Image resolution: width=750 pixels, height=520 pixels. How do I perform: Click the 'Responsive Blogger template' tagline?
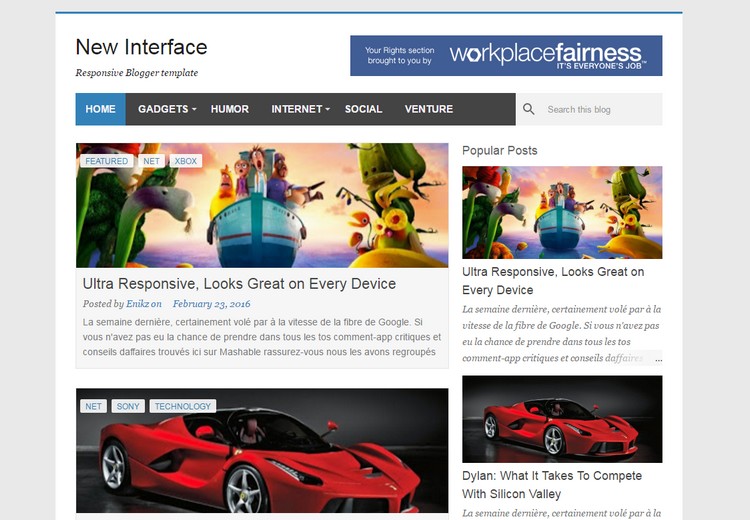137,73
